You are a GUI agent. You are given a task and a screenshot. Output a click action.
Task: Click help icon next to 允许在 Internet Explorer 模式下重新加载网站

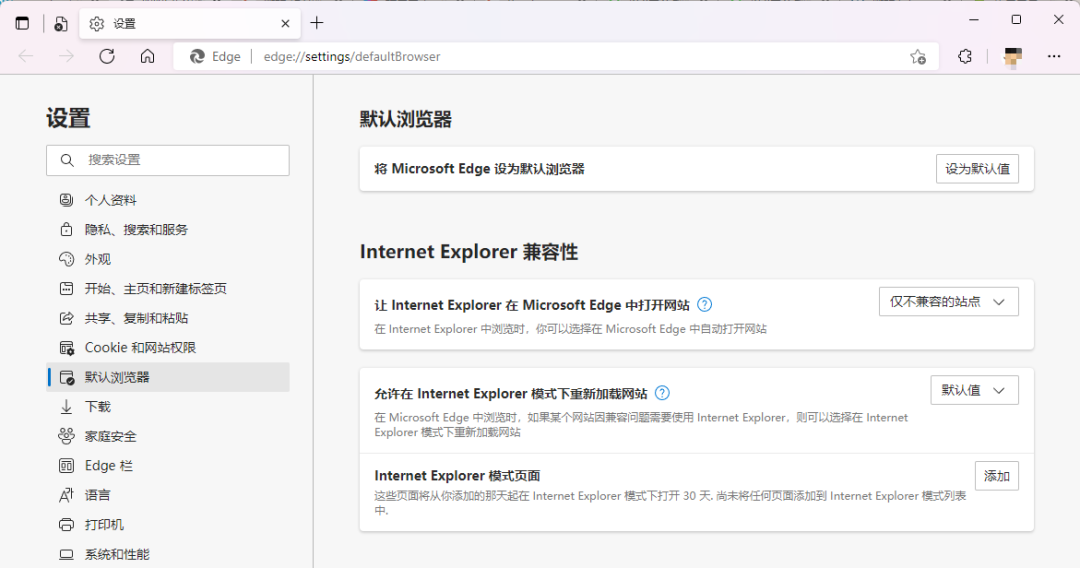click(x=662, y=393)
